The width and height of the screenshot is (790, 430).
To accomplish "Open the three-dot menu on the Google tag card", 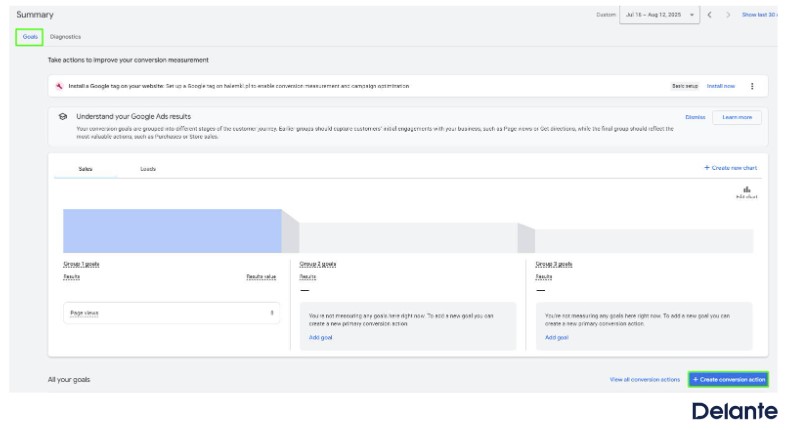I will click(x=752, y=86).
